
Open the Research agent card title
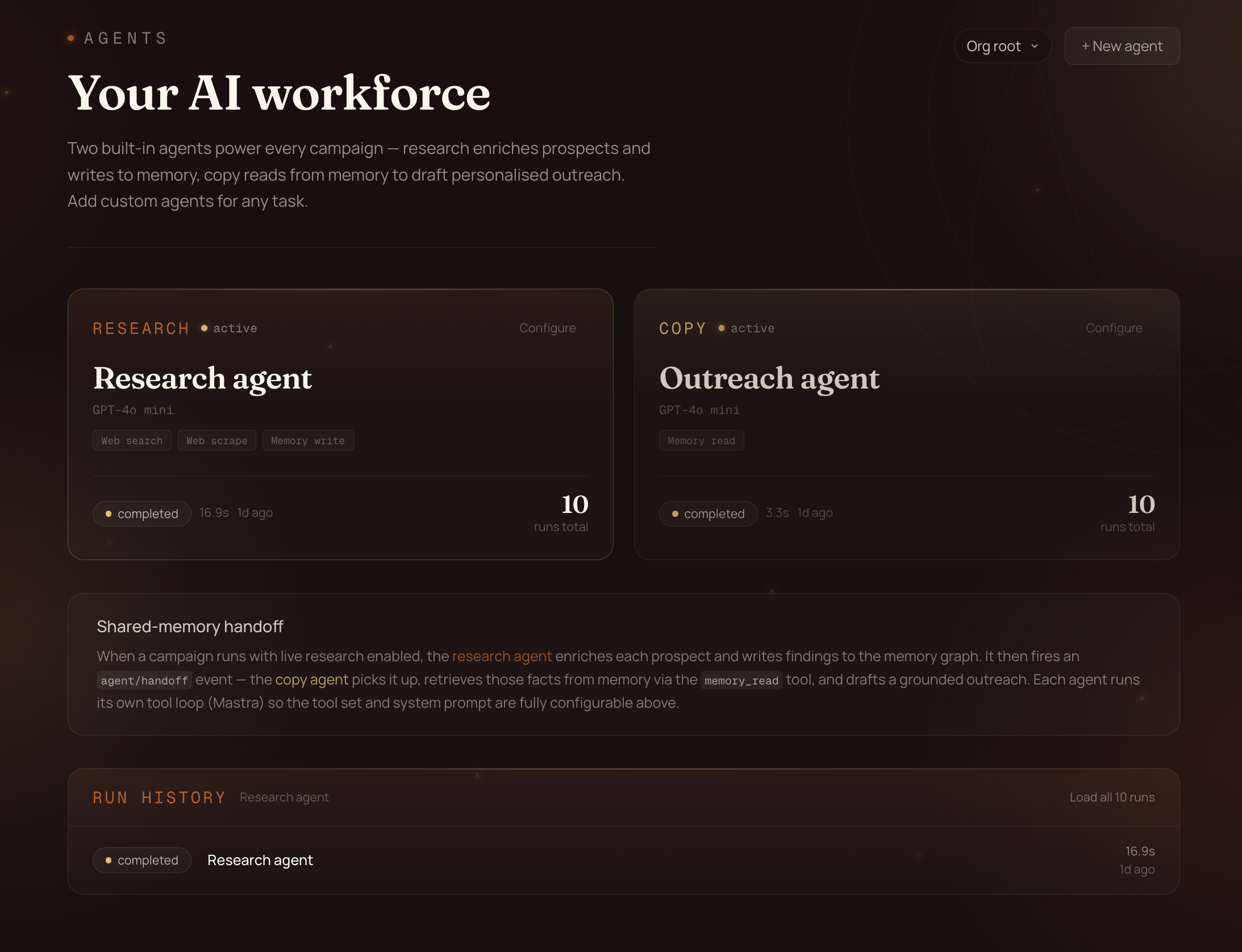coord(202,378)
